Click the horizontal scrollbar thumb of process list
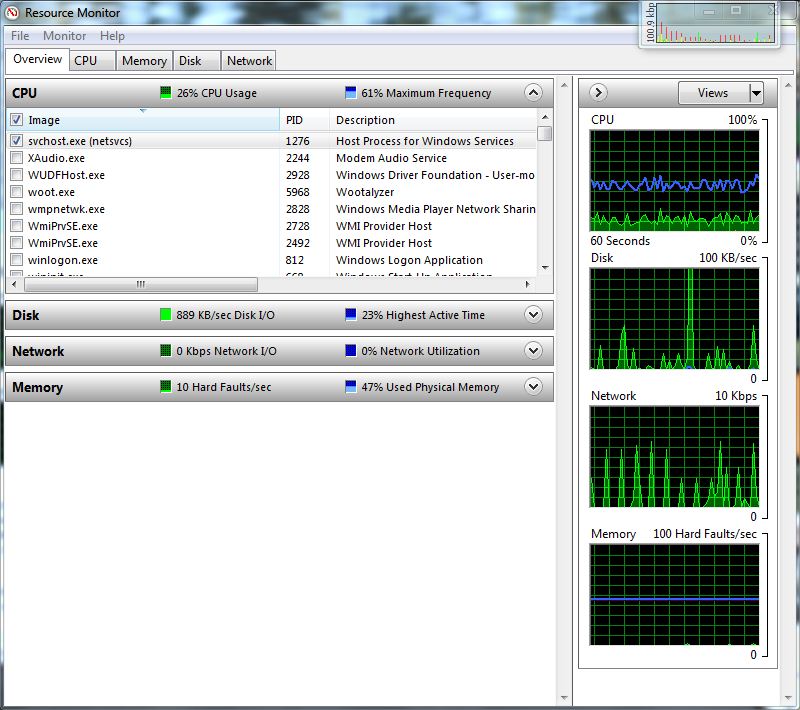The width and height of the screenshot is (800, 710). [141, 284]
